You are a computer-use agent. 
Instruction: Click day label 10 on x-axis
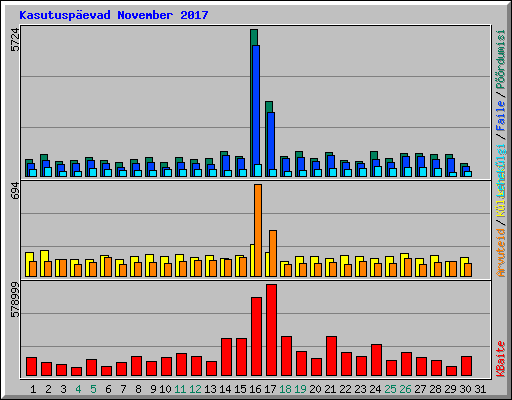pos(165,389)
